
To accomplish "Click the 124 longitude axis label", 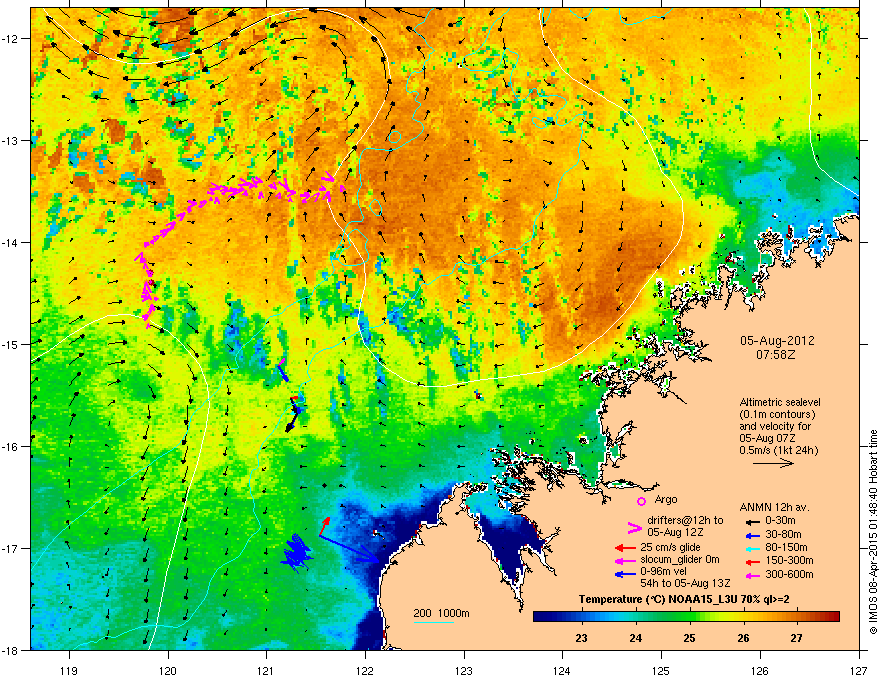I will 562,670.
